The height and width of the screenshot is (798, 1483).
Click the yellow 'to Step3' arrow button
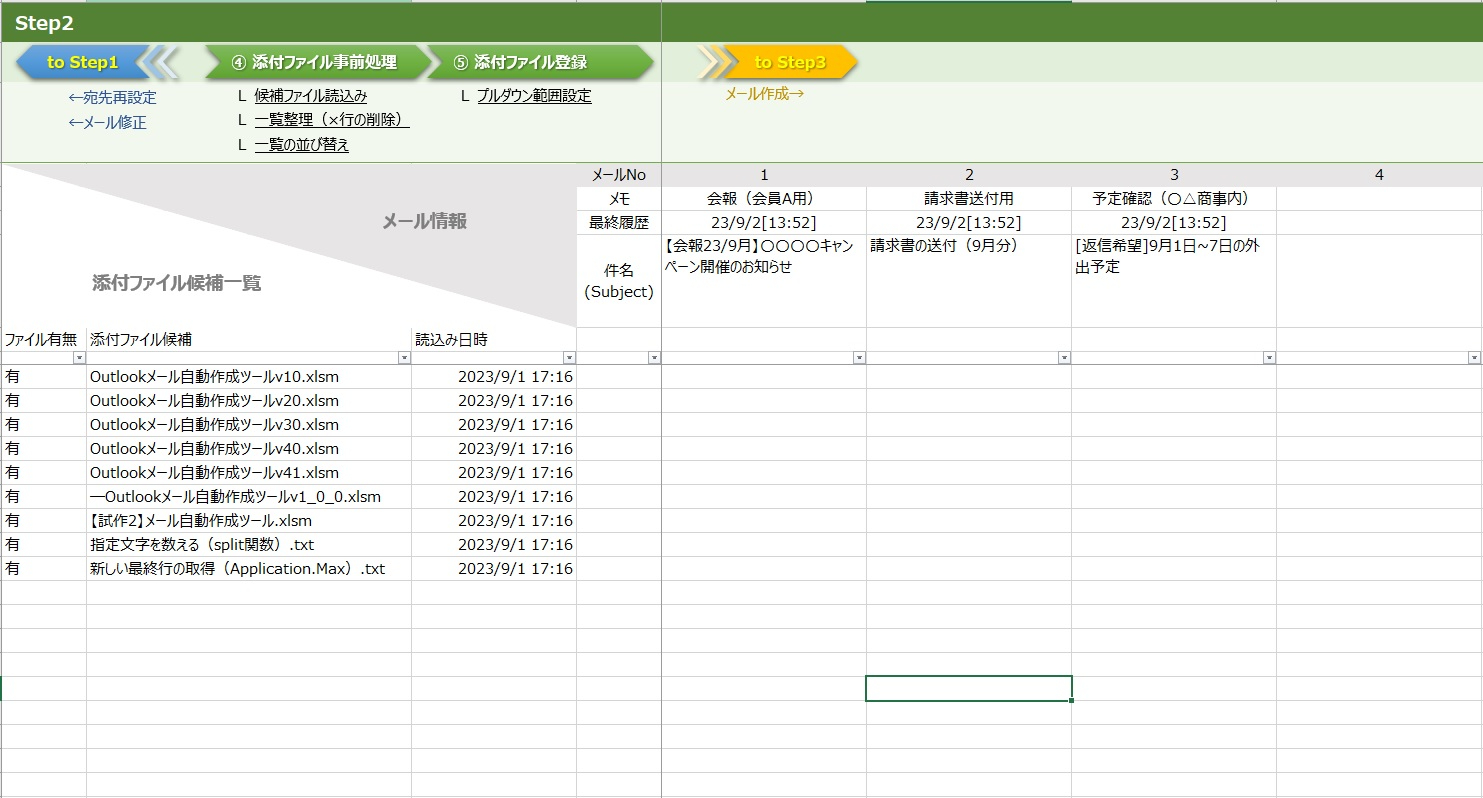tap(790, 63)
